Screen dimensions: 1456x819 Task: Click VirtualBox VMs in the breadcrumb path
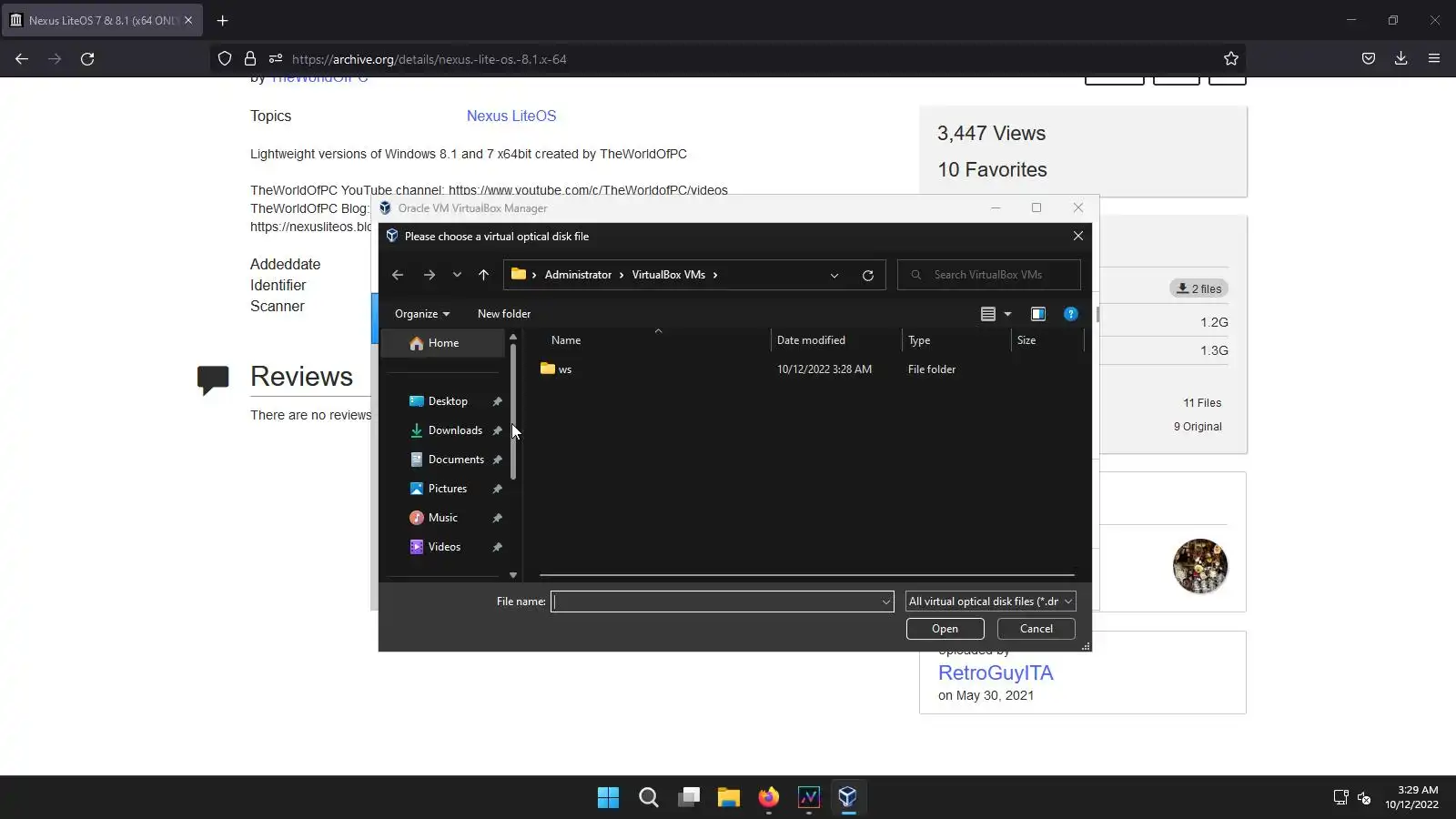(x=669, y=275)
